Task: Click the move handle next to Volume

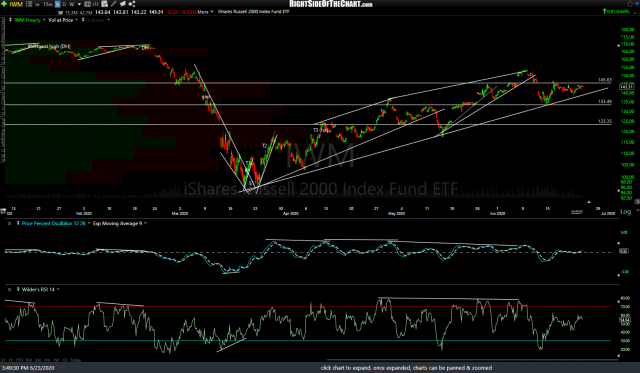Action: 83,20
